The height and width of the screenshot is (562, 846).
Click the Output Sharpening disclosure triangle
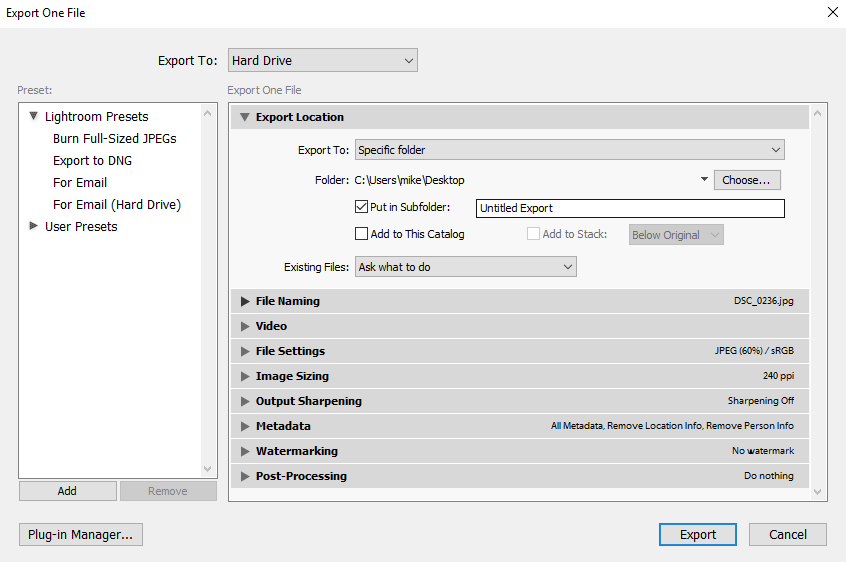[245, 401]
